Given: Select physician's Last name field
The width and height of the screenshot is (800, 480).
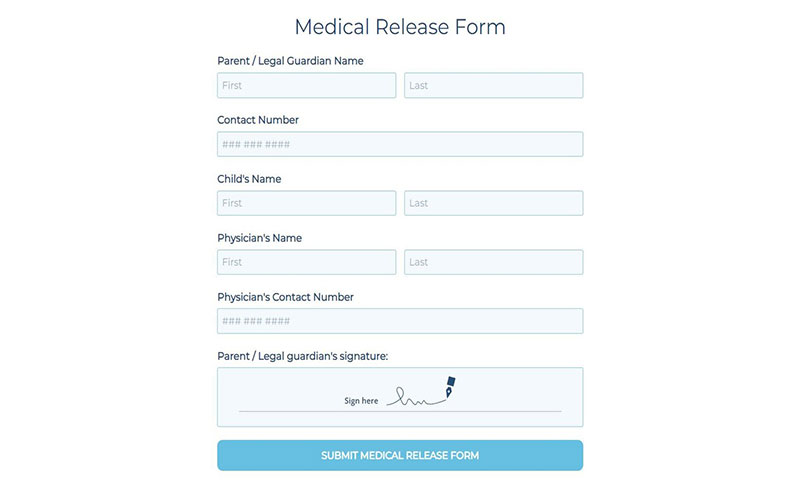Looking at the screenshot, I should click(493, 262).
